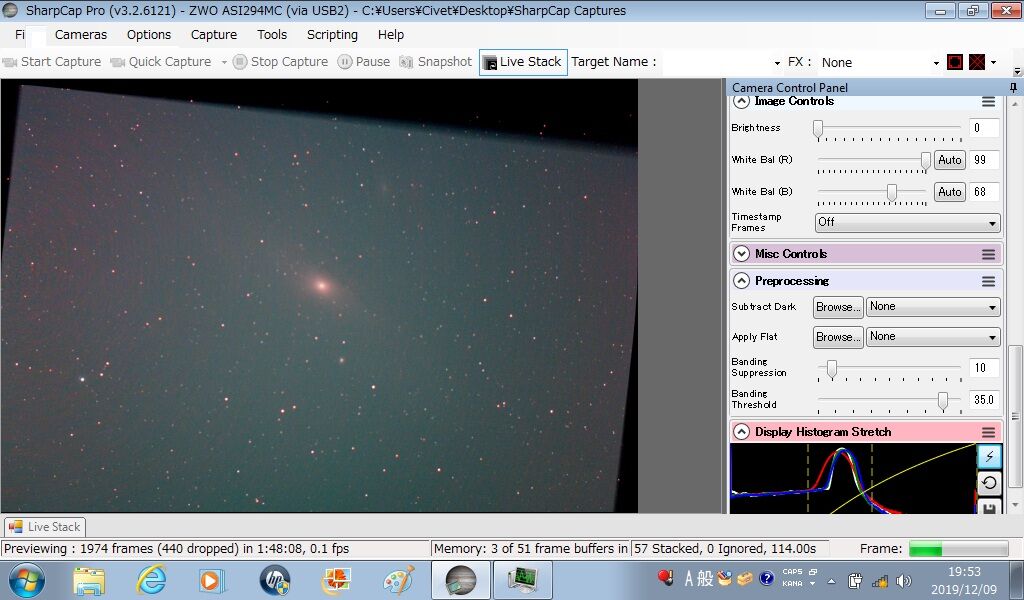Expand the Misc Controls section

click(x=741, y=254)
